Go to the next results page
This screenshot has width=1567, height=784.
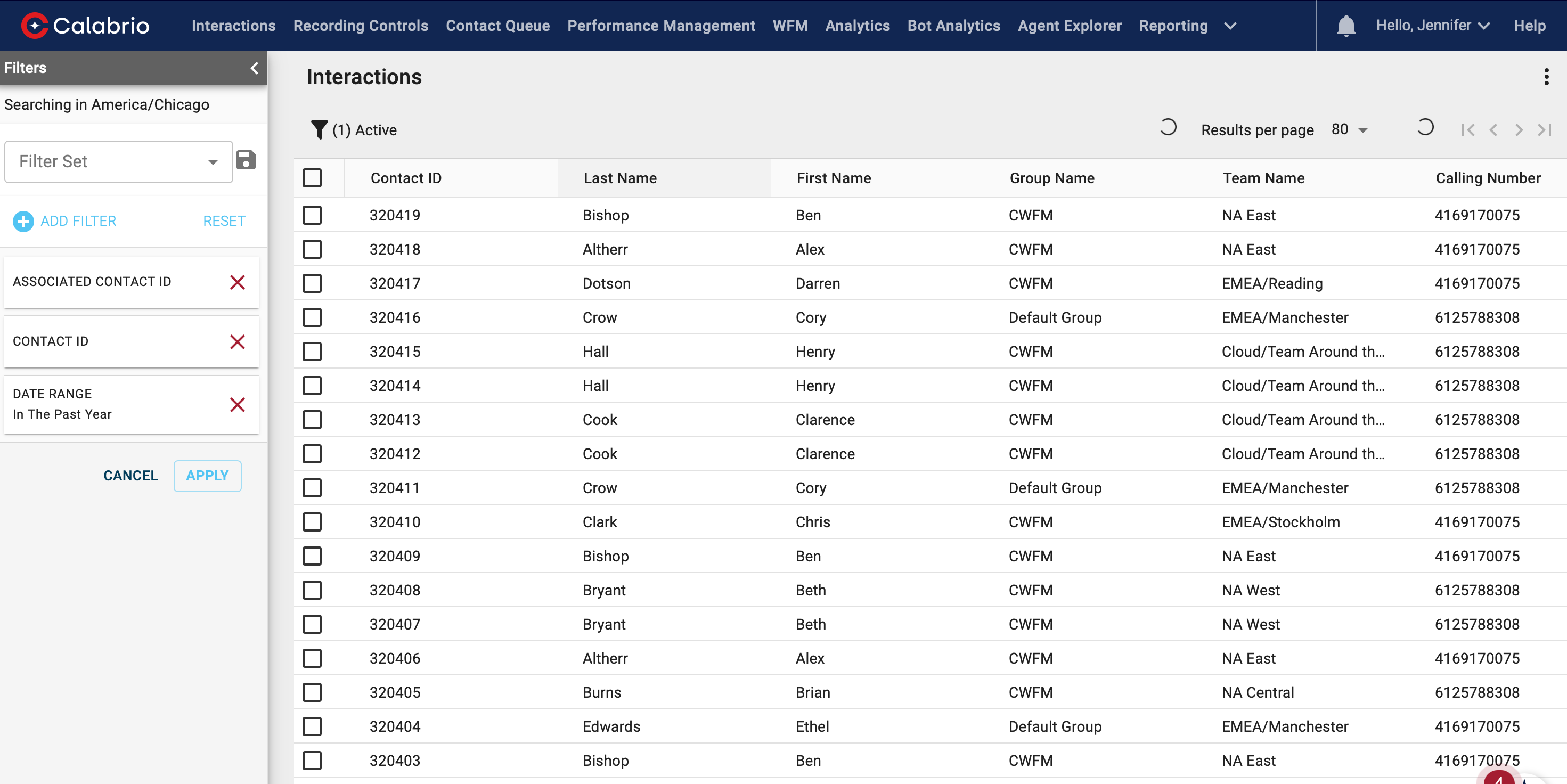click(x=1519, y=129)
